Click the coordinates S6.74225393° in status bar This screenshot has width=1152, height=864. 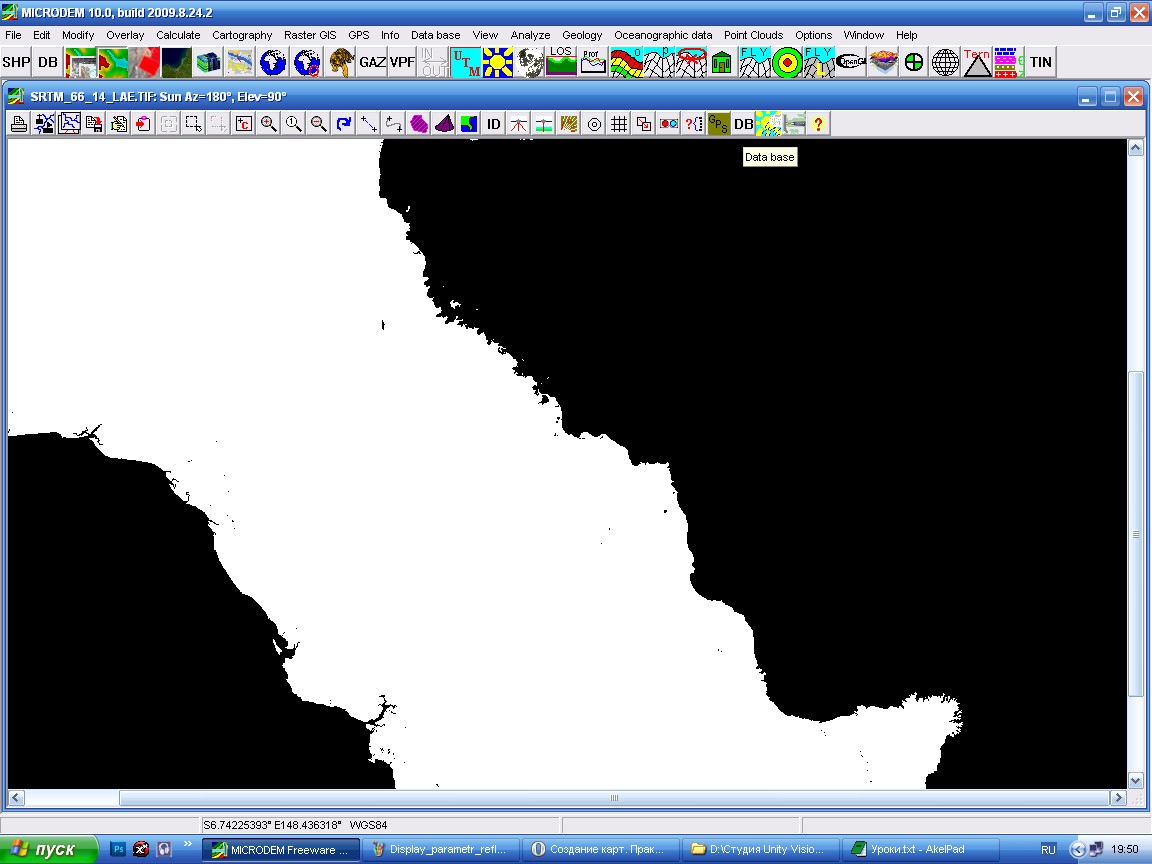[237, 825]
